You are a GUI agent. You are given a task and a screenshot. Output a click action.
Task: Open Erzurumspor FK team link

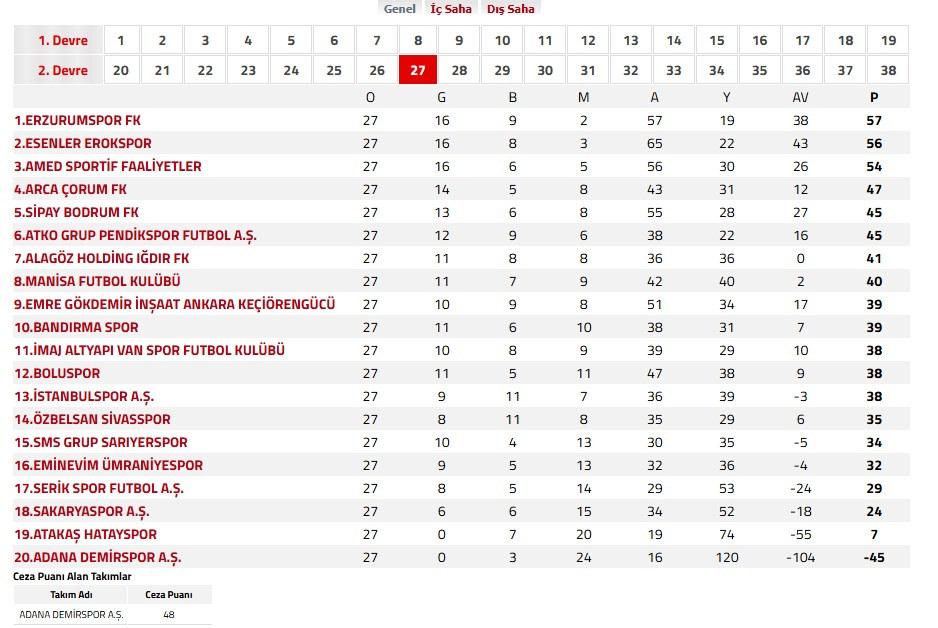tap(77, 120)
